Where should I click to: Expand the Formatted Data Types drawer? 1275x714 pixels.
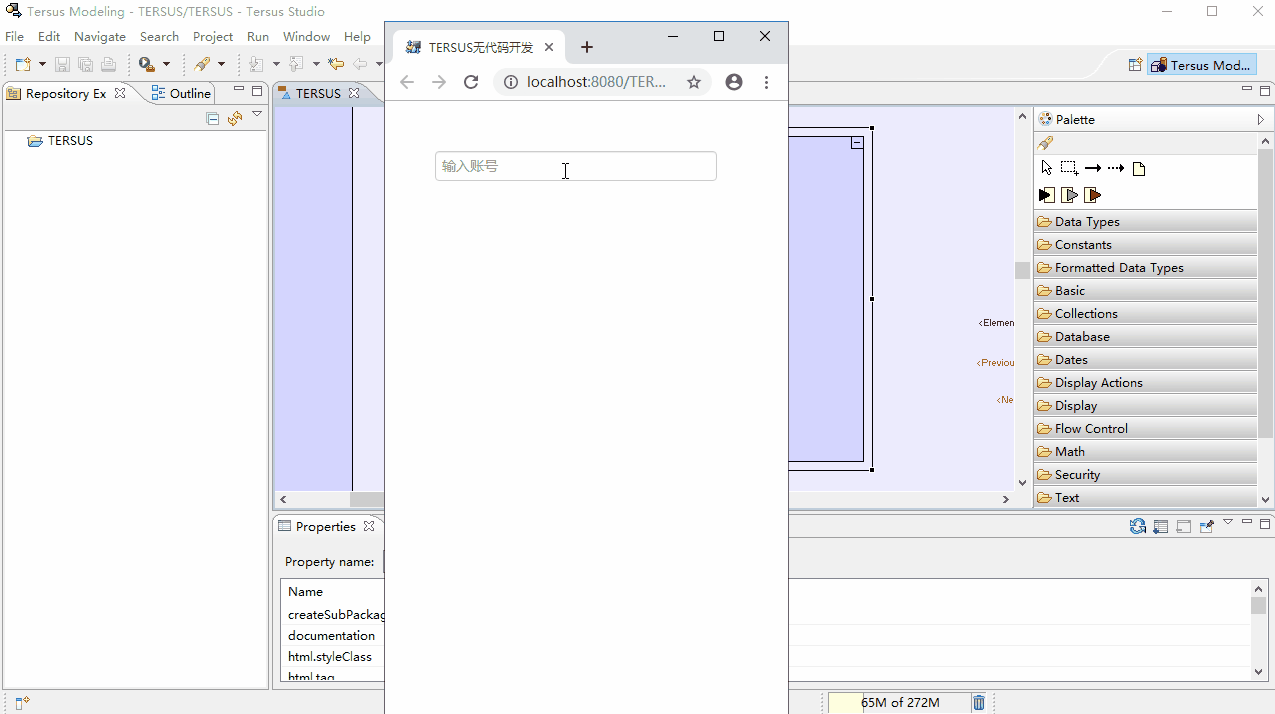1145,268
